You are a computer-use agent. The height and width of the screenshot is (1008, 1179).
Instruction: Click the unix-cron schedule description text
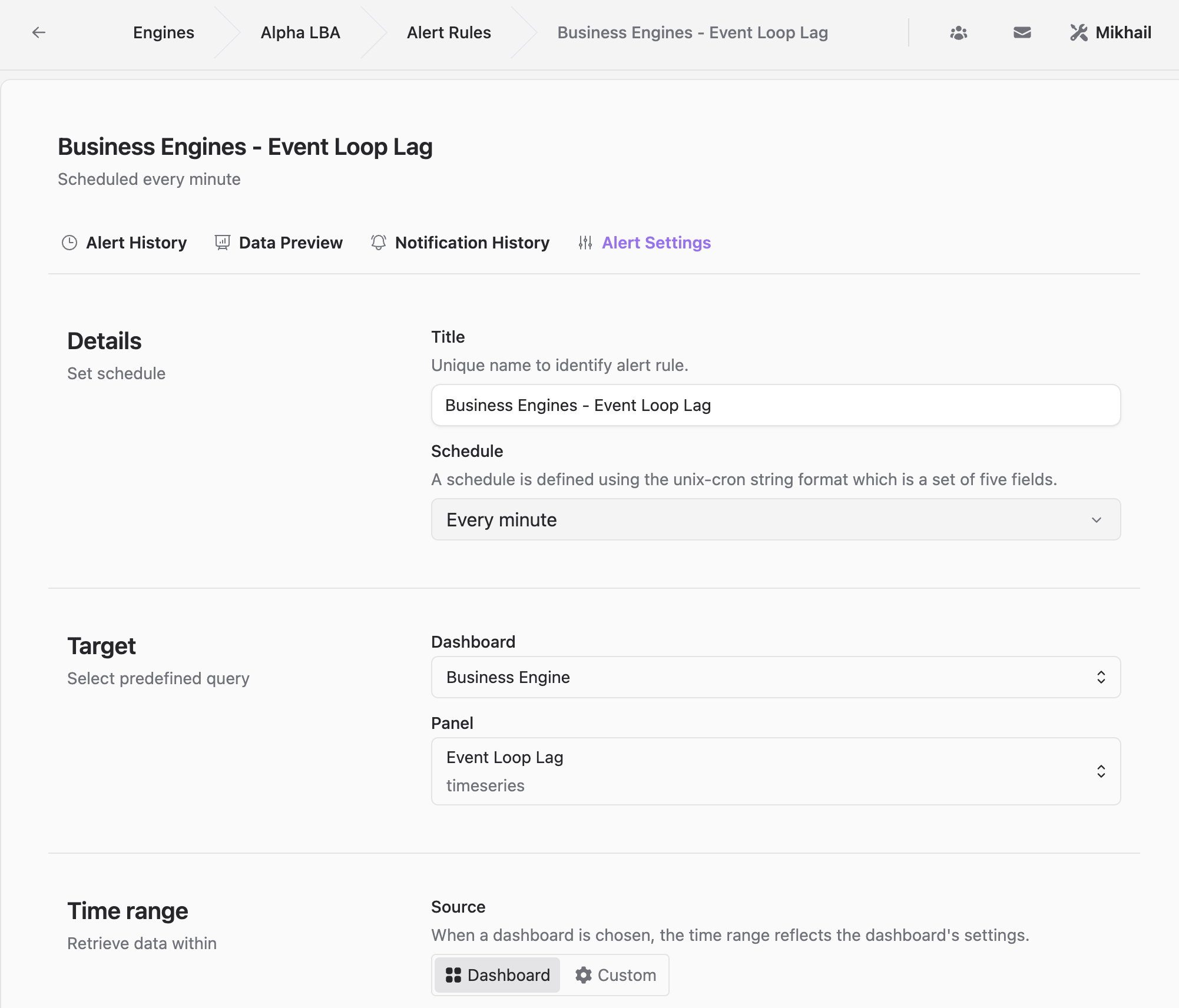(744, 479)
